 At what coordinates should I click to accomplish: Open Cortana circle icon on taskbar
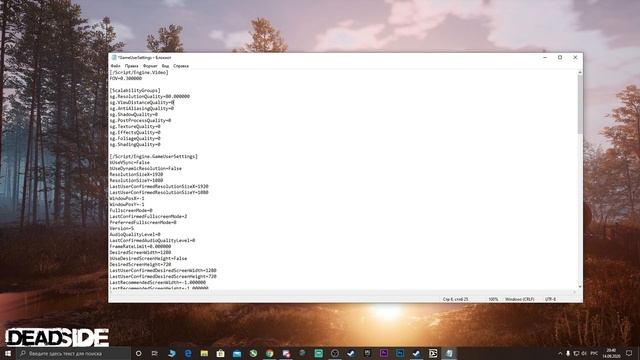click(138, 353)
